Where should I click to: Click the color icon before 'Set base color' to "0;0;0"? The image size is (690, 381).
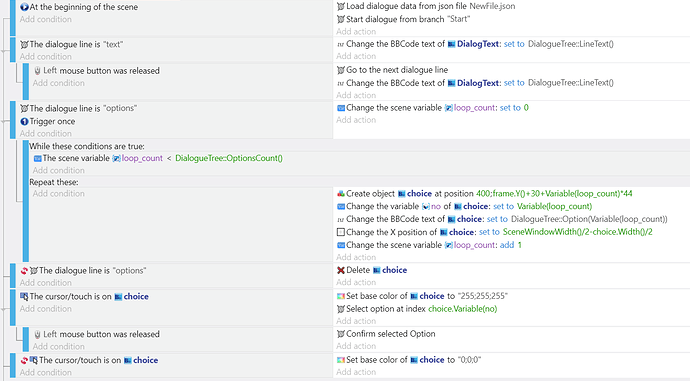[341, 360]
